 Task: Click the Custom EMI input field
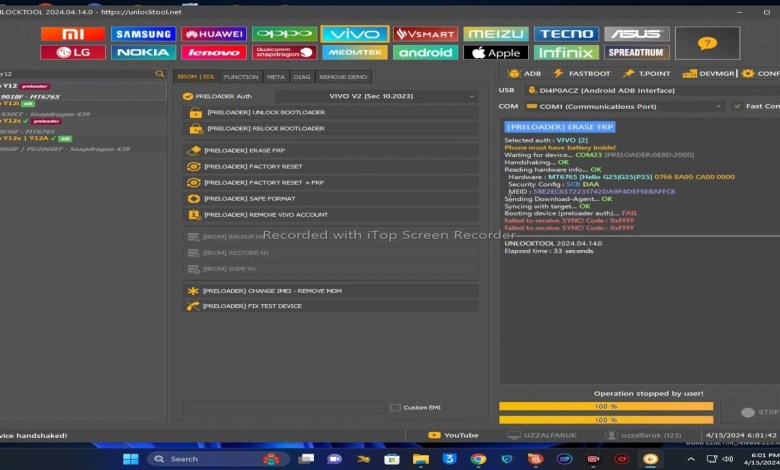point(284,407)
